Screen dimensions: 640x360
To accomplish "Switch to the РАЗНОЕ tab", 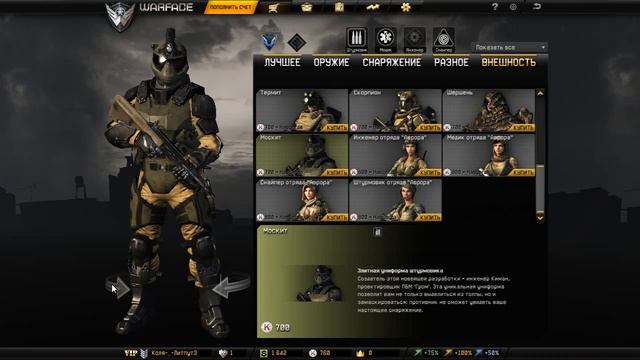I will tap(451, 62).
